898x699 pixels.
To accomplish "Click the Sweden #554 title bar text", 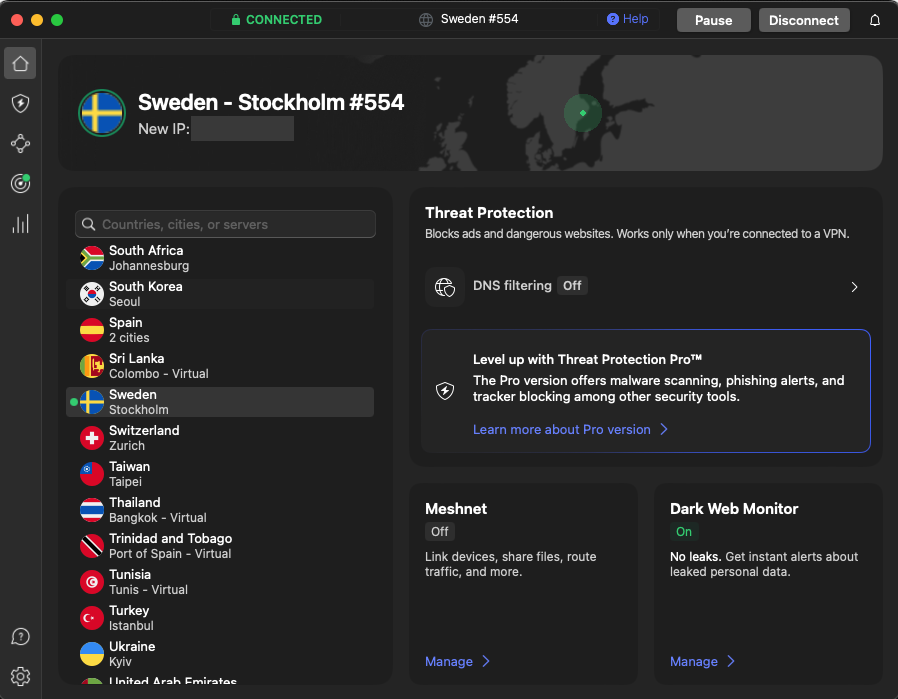I will (479, 19).
